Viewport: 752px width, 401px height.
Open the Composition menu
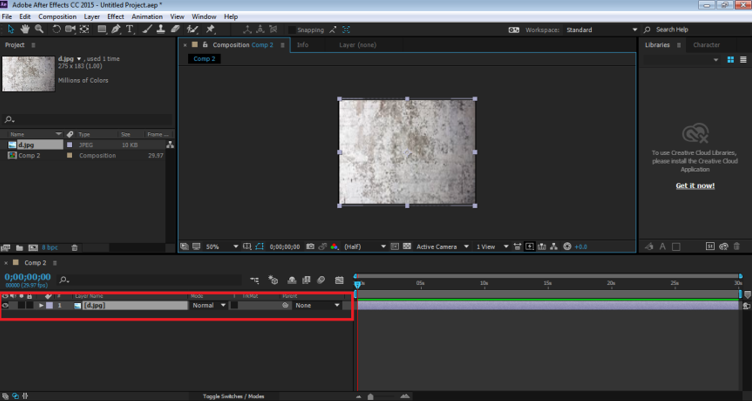57,17
